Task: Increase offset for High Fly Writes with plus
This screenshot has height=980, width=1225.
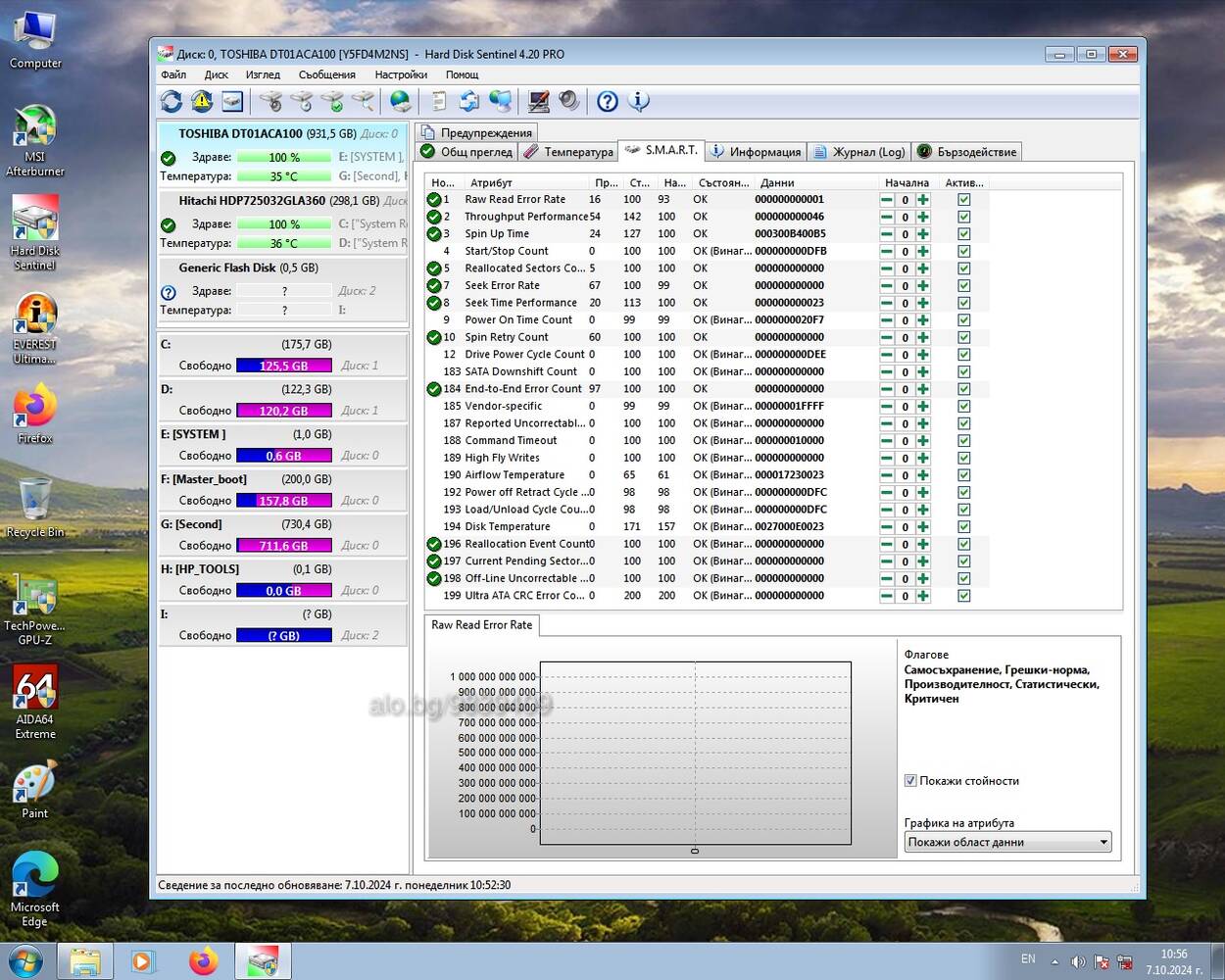Action: [923, 458]
